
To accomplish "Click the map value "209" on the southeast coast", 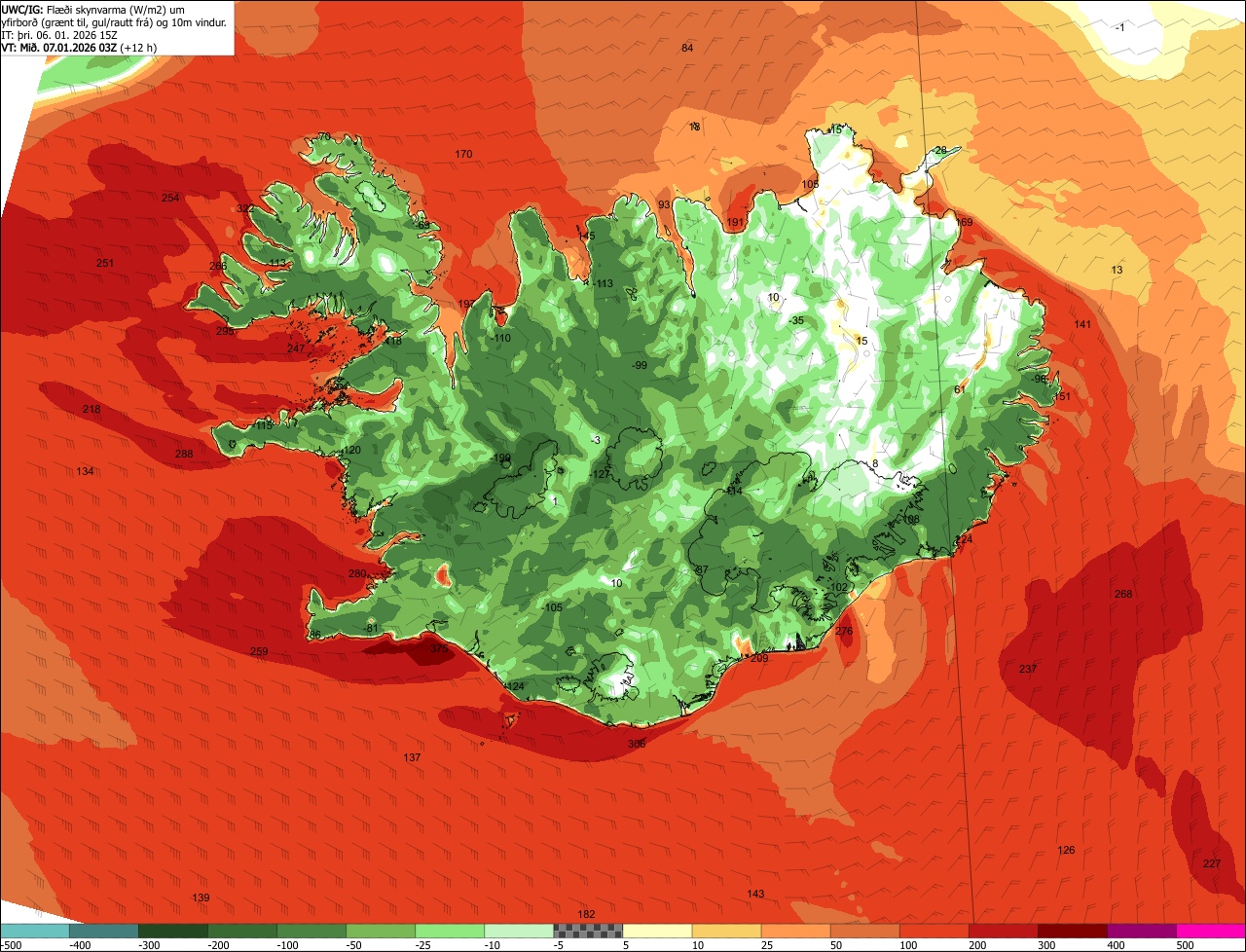I will (x=759, y=658).
